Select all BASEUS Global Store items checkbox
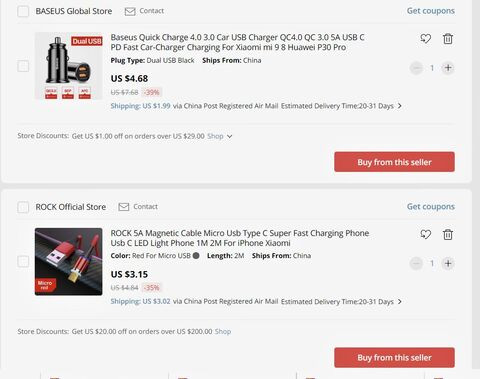 coord(23,11)
